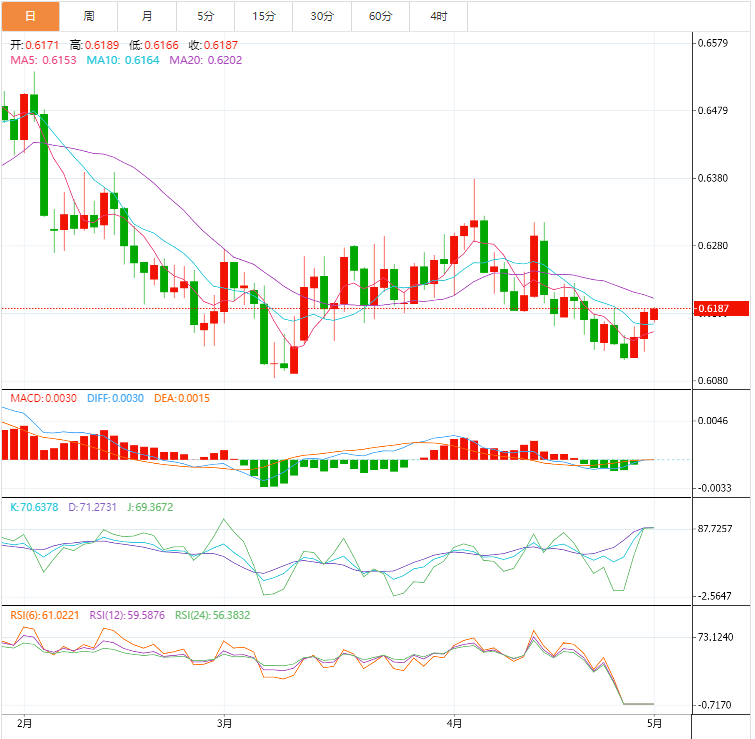Click the MA20: 0.6202 label

(x=206, y=60)
